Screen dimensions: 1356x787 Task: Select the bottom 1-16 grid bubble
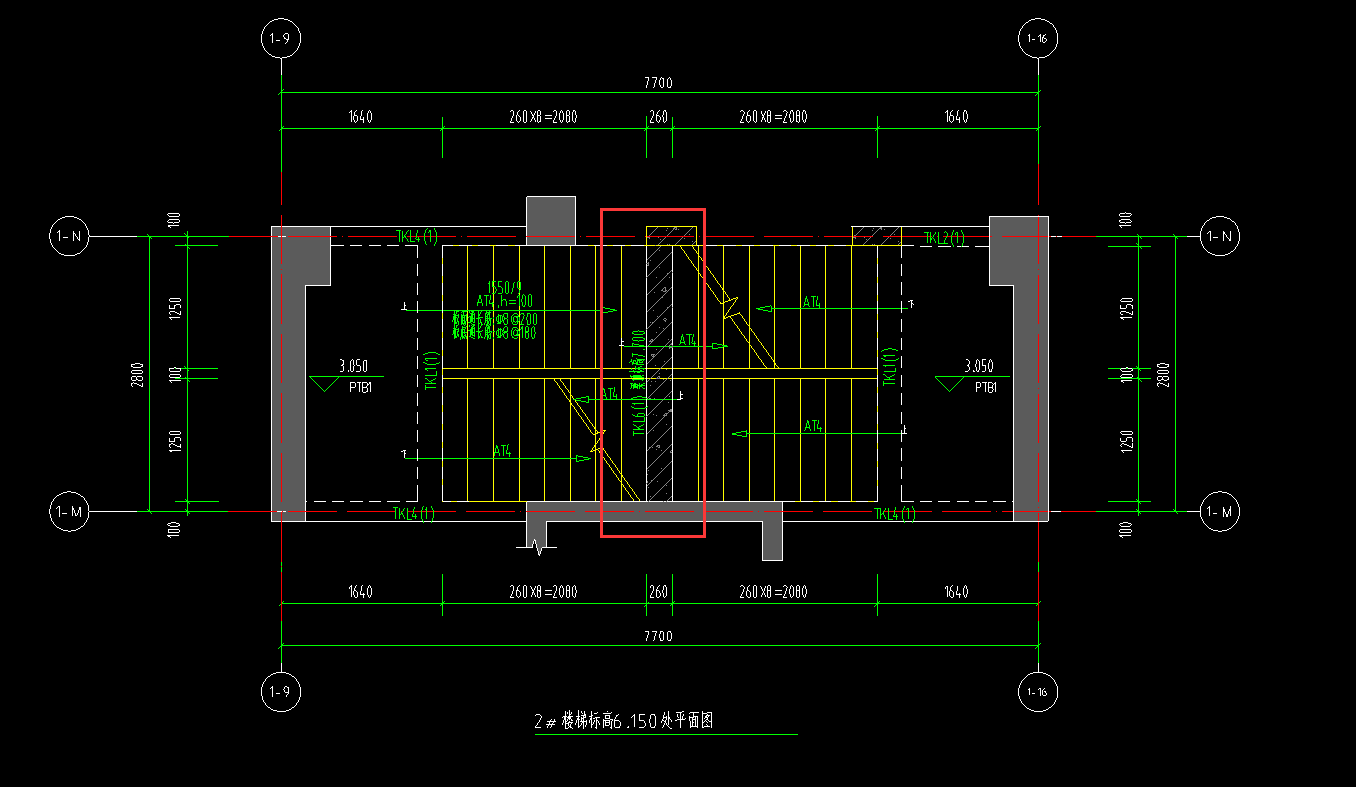click(x=1037, y=692)
